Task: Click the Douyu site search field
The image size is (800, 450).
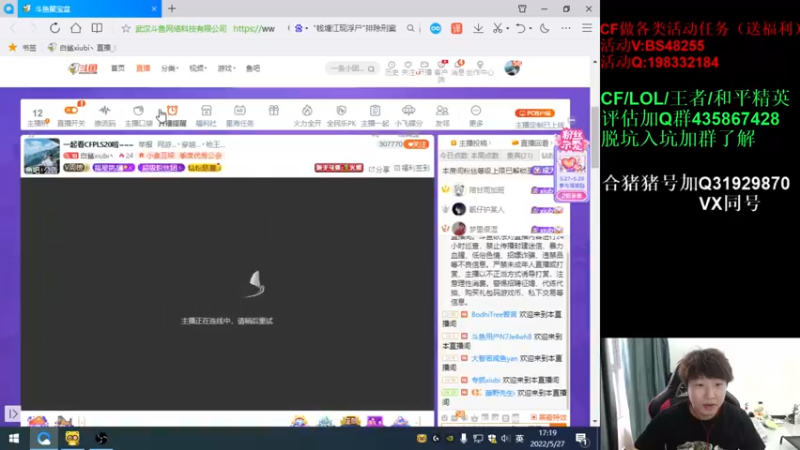Action: click(x=352, y=68)
